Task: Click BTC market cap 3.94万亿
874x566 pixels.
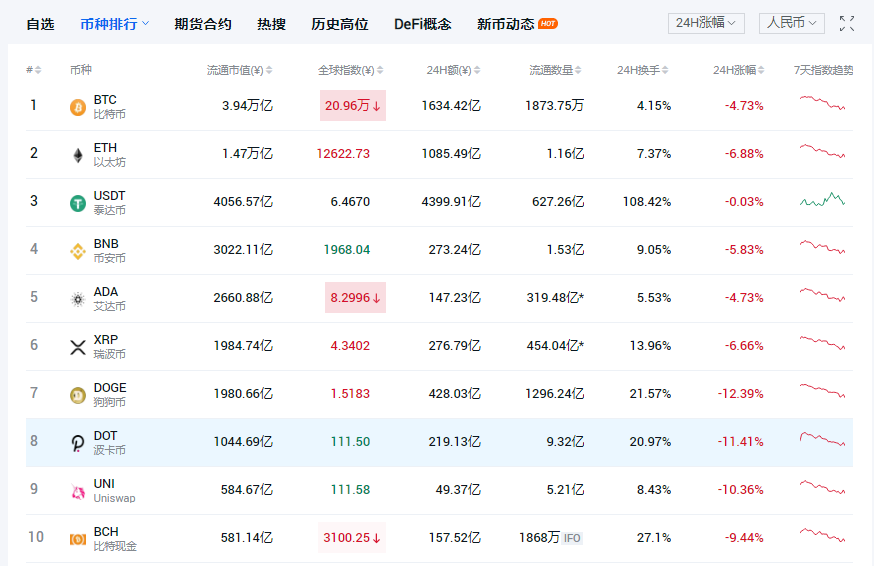Action: pos(247,106)
